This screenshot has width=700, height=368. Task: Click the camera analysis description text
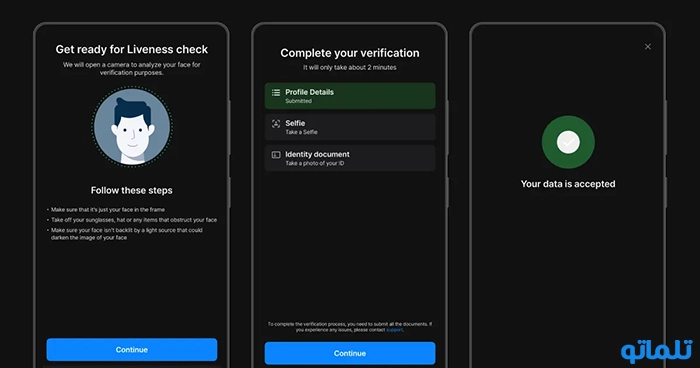tap(132, 68)
